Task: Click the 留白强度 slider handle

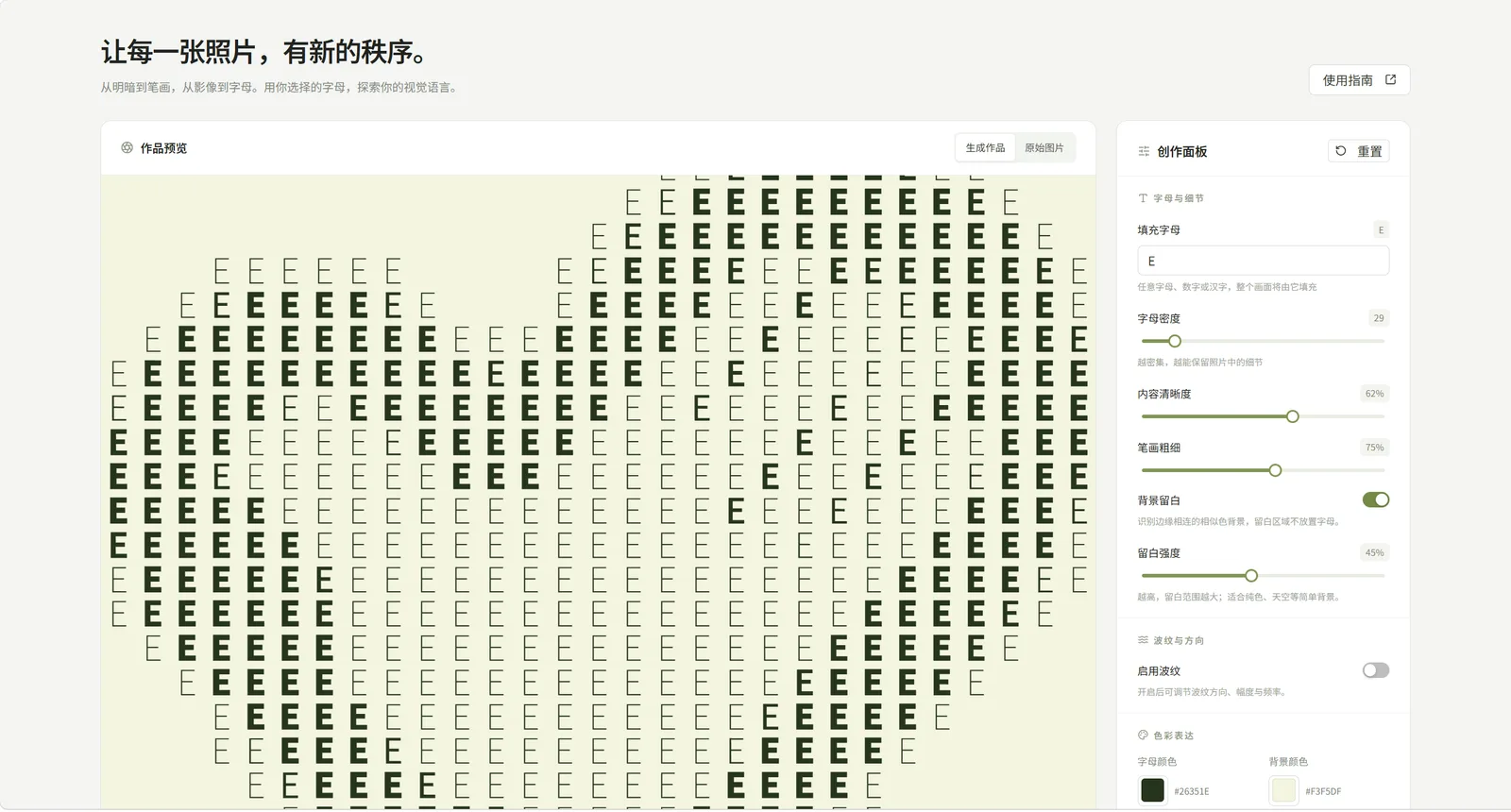Action: [1251, 576]
